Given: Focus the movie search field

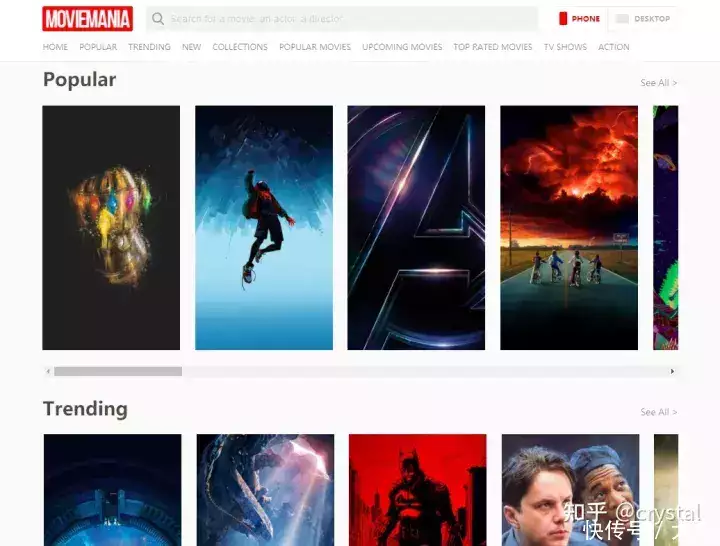Looking at the screenshot, I should pyautogui.click(x=342, y=19).
